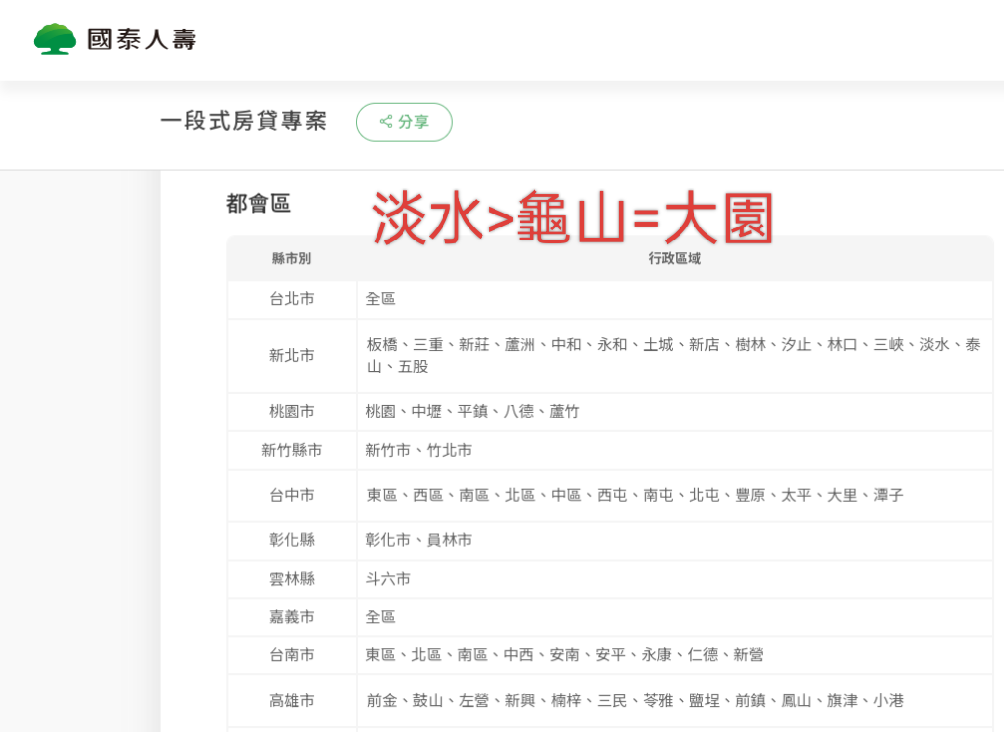The width and height of the screenshot is (1004, 732).
Task: Click the 新竹市、竹北市 district cell
Action: point(418,451)
